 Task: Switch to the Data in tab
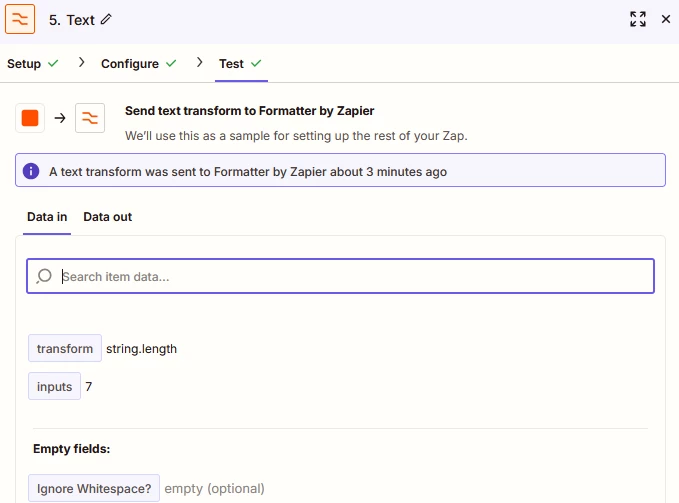click(x=47, y=217)
